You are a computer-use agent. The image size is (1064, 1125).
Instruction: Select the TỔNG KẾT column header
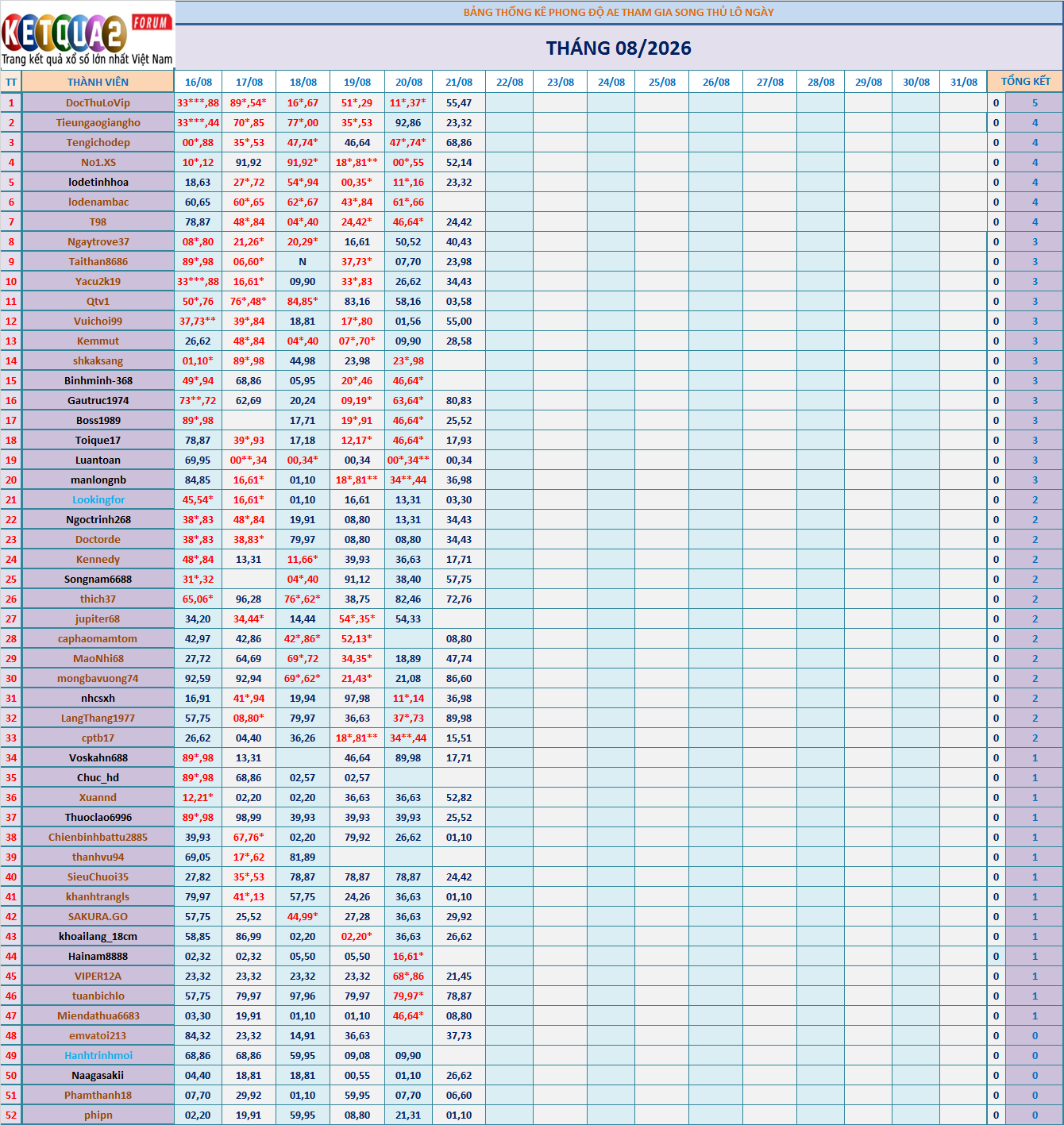coord(1025,81)
